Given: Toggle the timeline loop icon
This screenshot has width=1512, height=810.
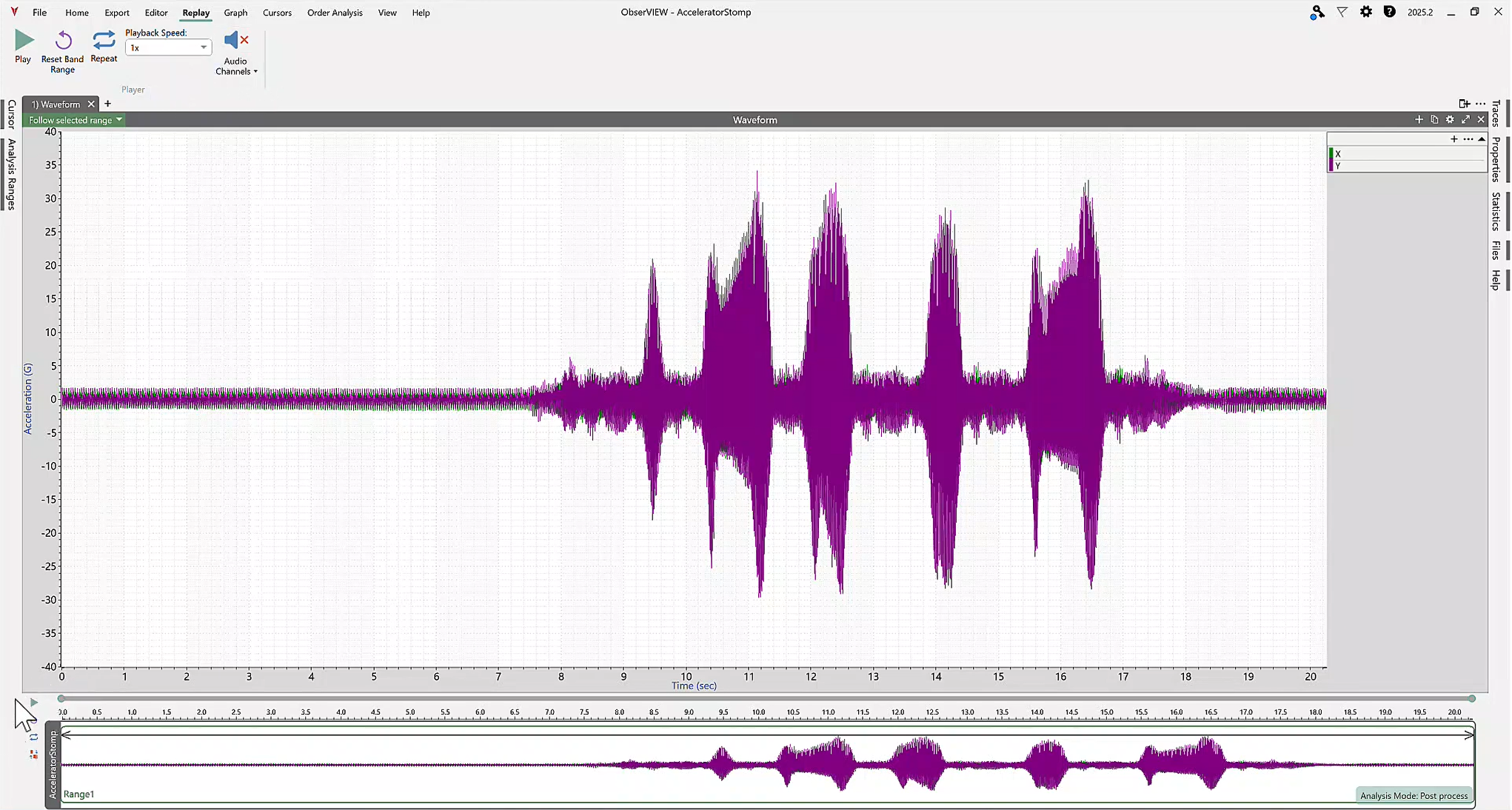Looking at the screenshot, I should coord(34,737).
